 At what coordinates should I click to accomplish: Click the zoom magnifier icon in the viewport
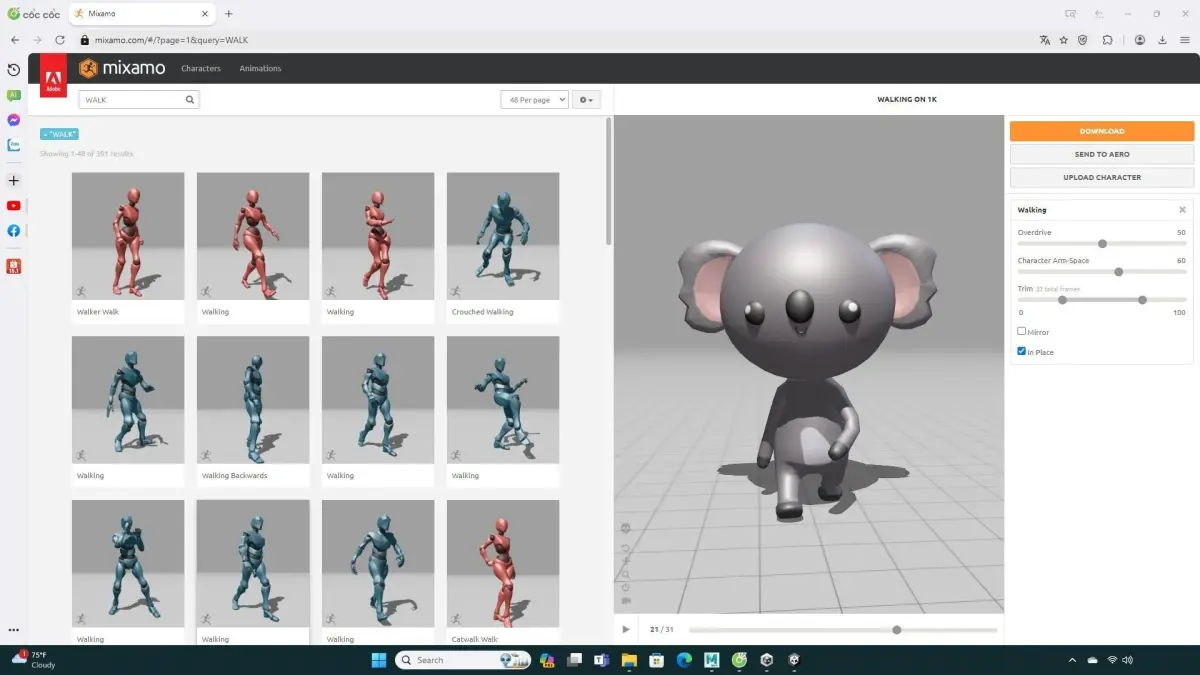[x=626, y=574]
